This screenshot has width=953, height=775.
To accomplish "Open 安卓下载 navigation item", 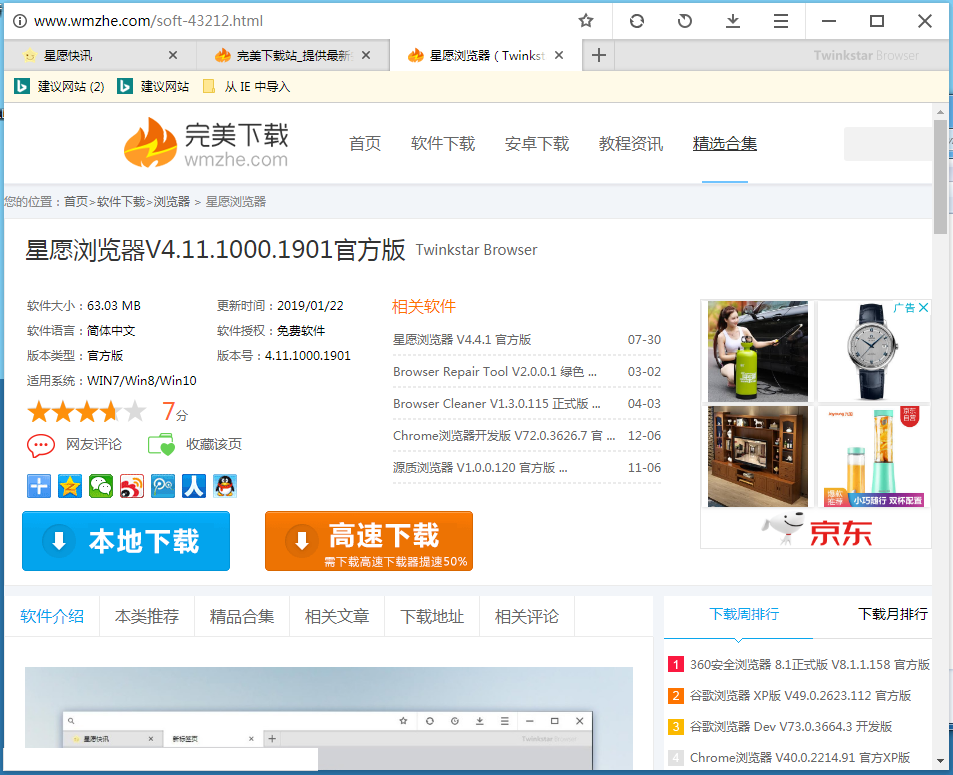I will point(537,143).
